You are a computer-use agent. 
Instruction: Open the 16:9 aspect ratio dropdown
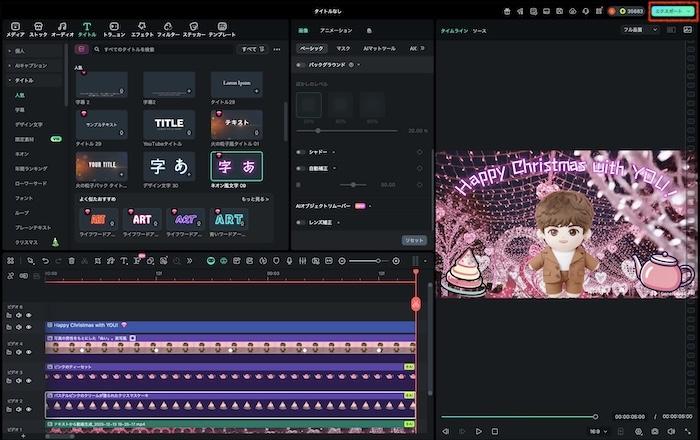pyautogui.click(x=598, y=432)
